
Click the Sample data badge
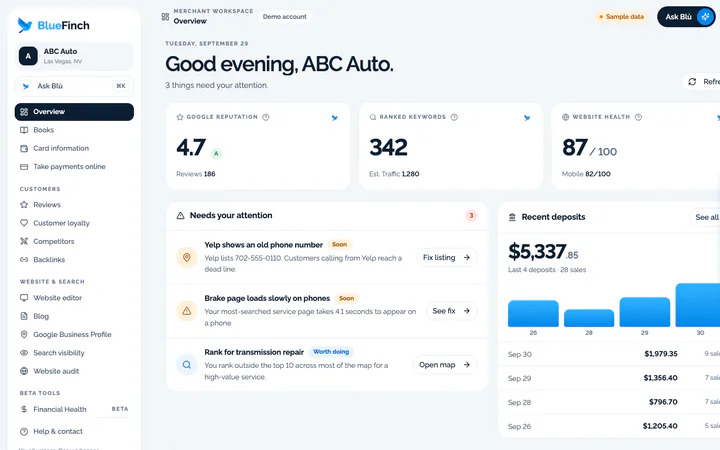pyautogui.click(x=622, y=17)
